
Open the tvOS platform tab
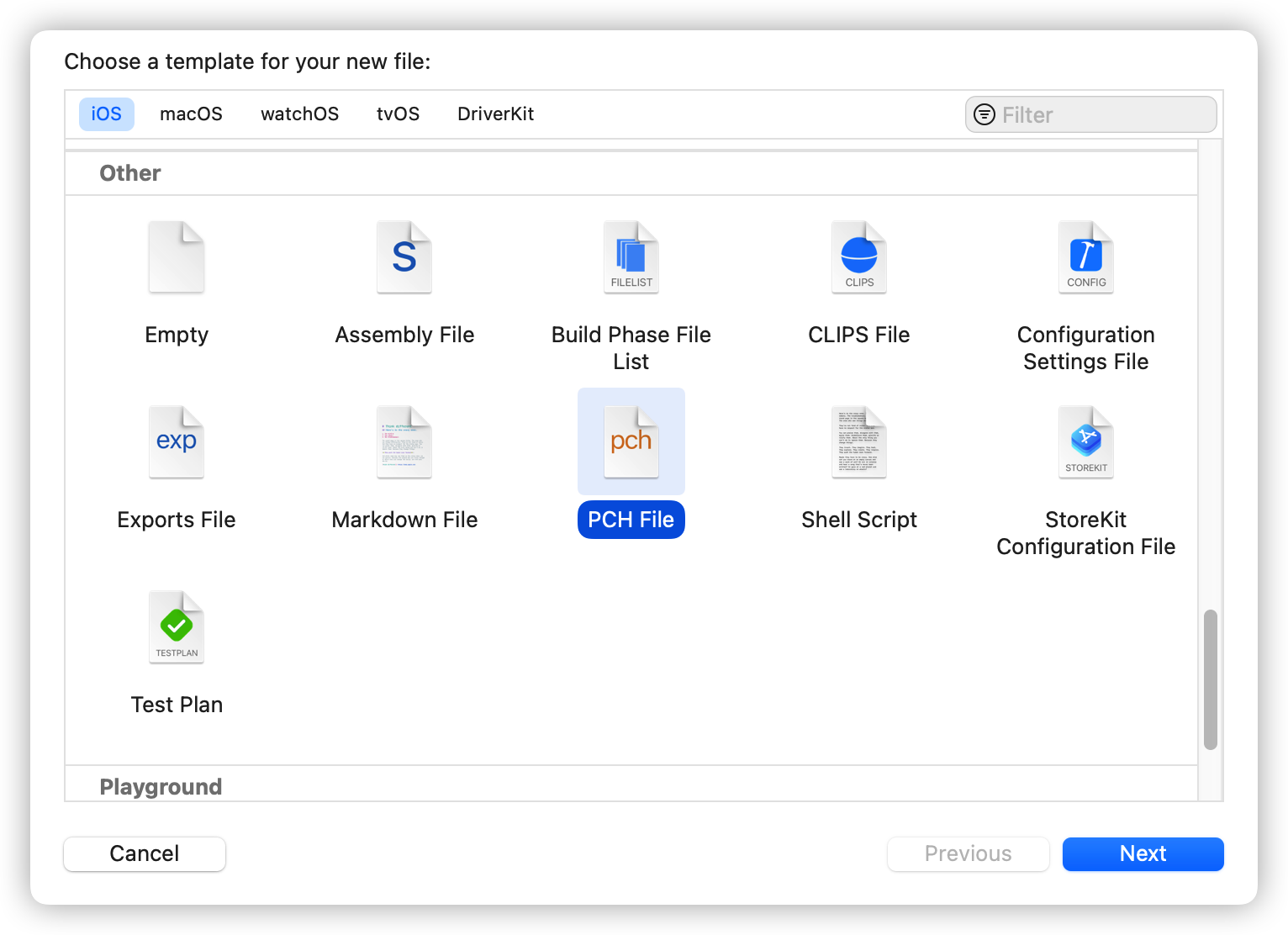(399, 114)
